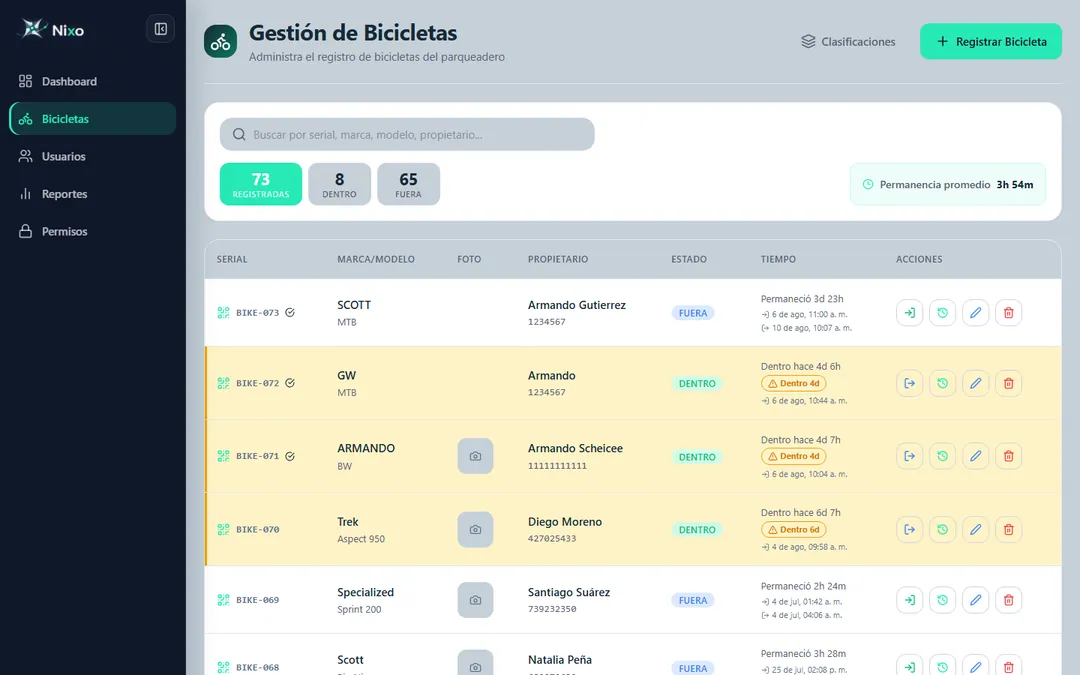Register exit for BIKE-072
Viewport: 1080px width, 675px height.
pyautogui.click(x=909, y=383)
